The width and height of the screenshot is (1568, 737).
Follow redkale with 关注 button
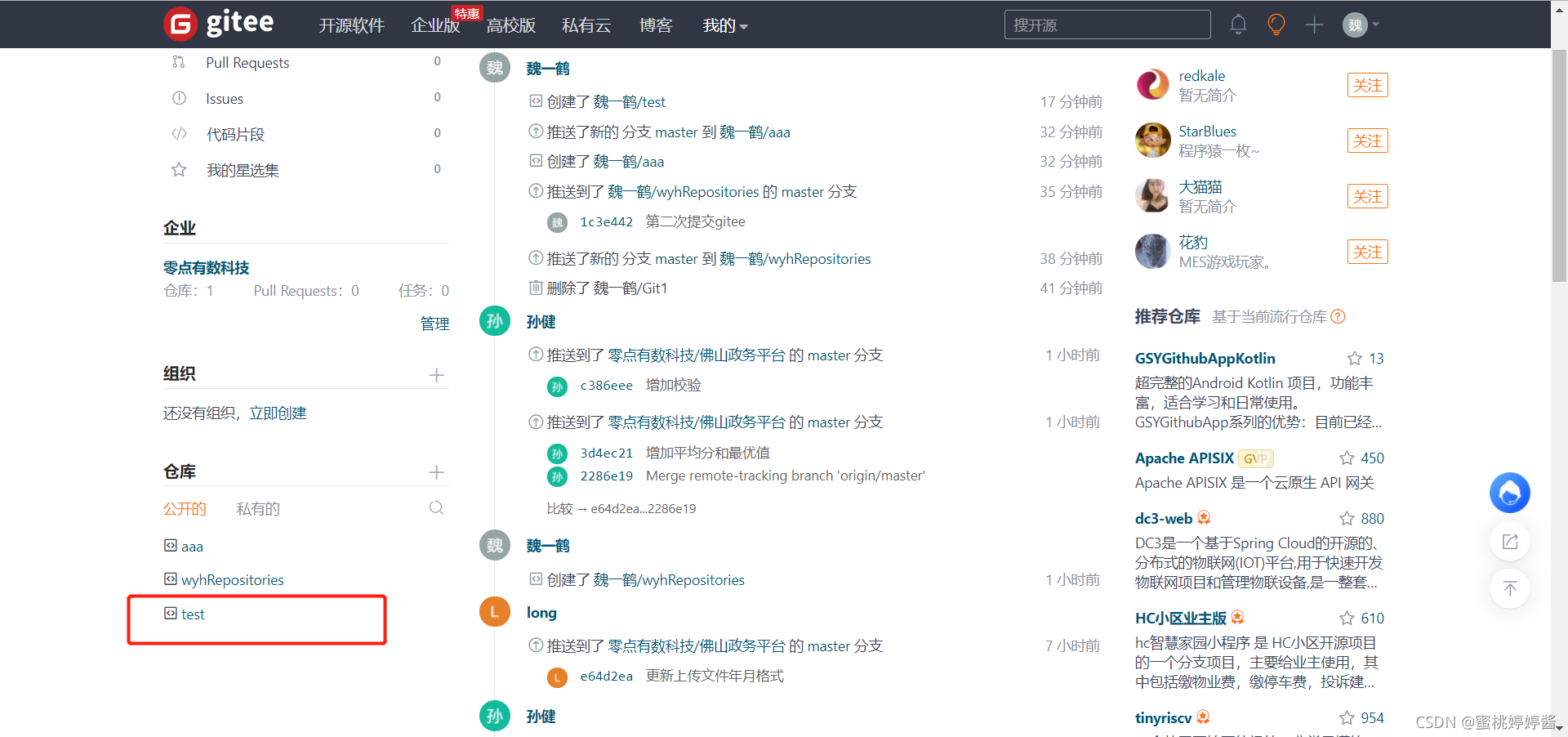1367,85
